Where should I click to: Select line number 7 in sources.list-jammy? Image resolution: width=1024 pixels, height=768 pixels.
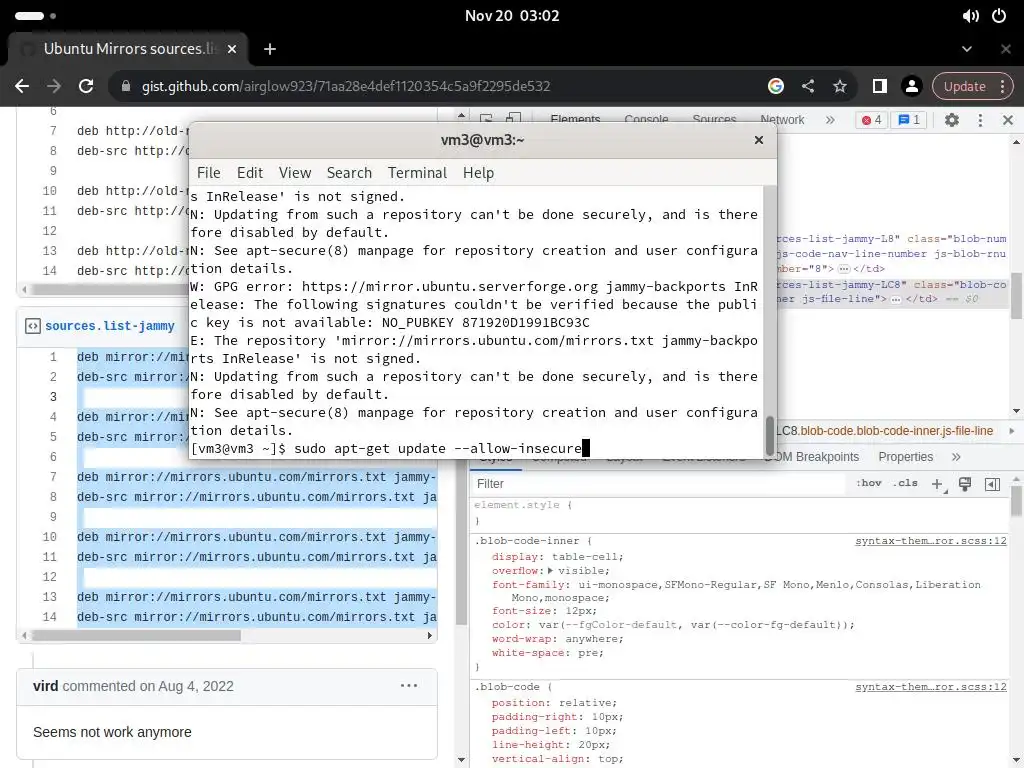(x=53, y=477)
